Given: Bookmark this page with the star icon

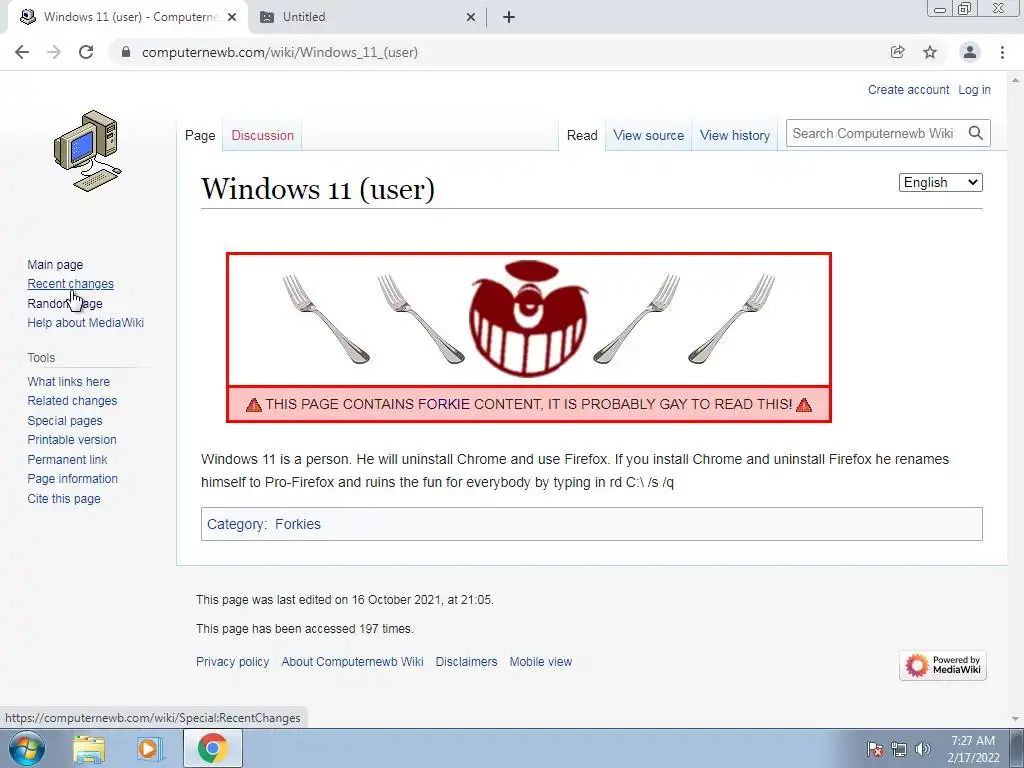Looking at the screenshot, I should (930, 52).
